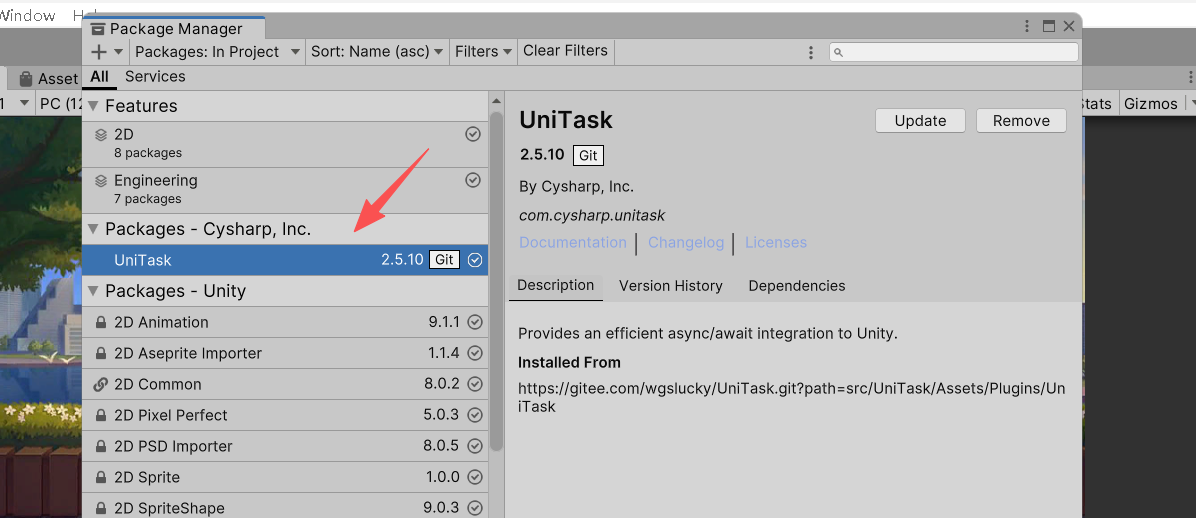Click the package search input field
This screenshot has width=1196, height=518.
click(x=953, y=52)
